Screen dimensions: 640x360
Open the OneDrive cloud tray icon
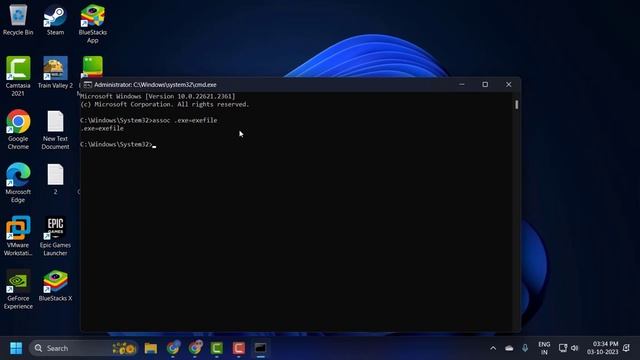coord(509,348)
